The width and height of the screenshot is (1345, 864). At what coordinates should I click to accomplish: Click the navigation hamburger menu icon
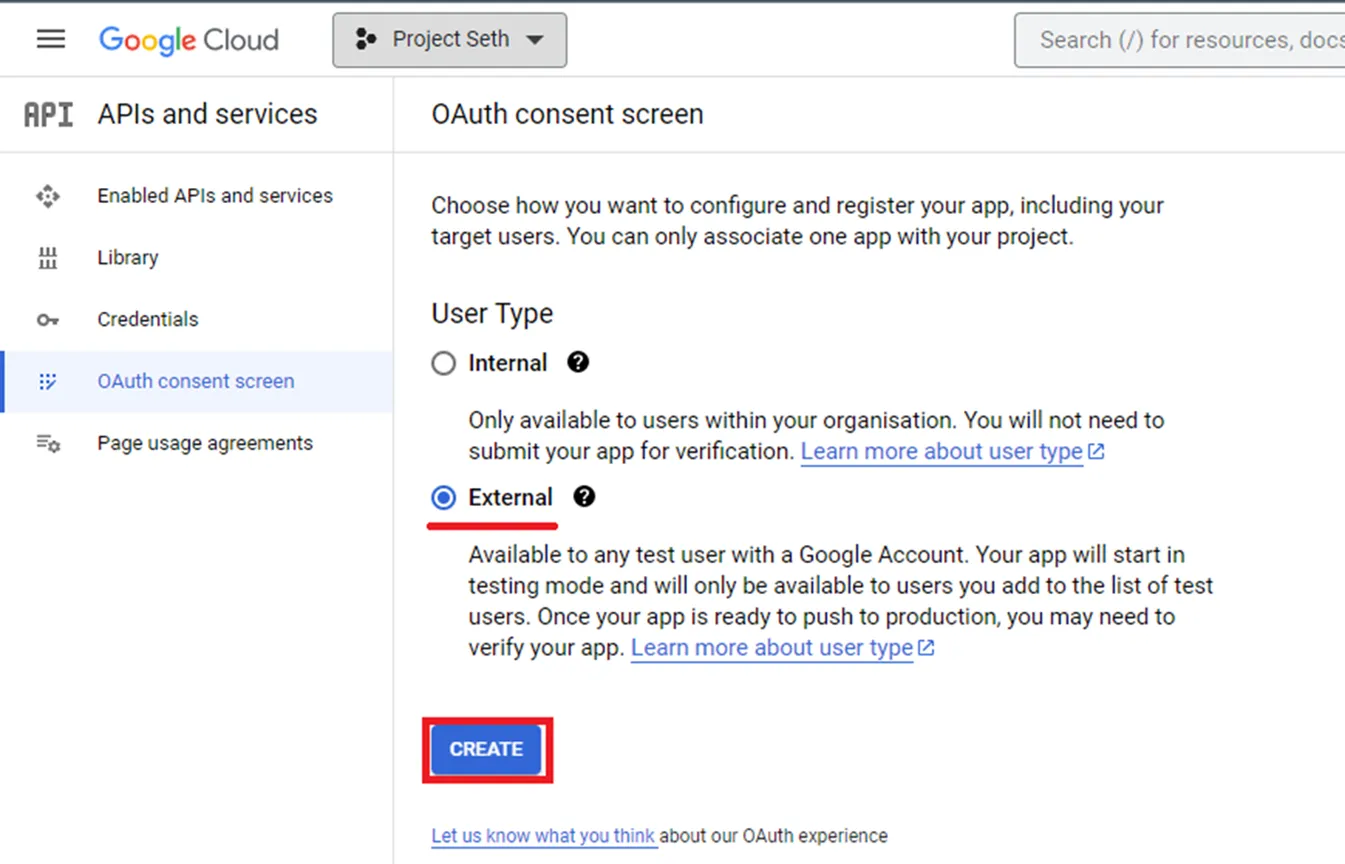[x=50, y=39]
